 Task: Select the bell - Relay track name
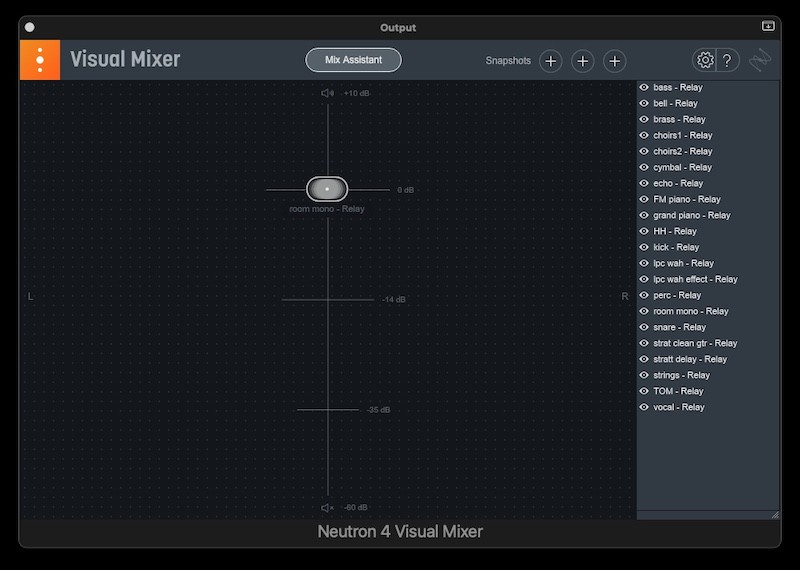pos(676,103)
